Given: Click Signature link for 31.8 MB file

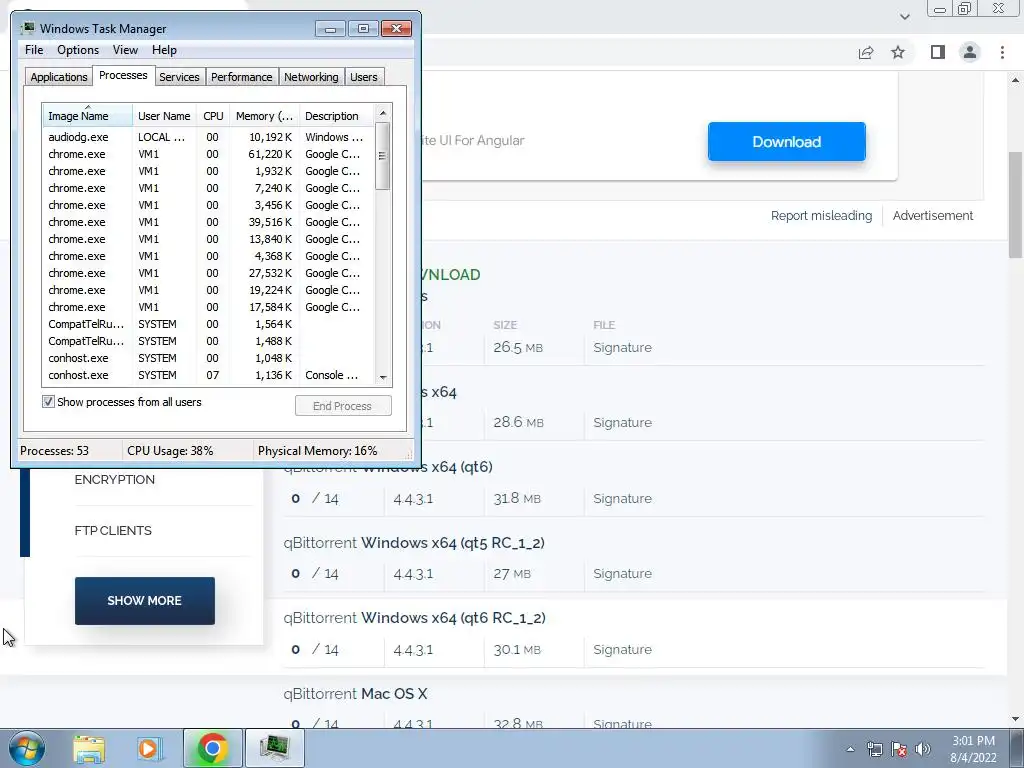Looking at the screenshot, I should point(622,498).
